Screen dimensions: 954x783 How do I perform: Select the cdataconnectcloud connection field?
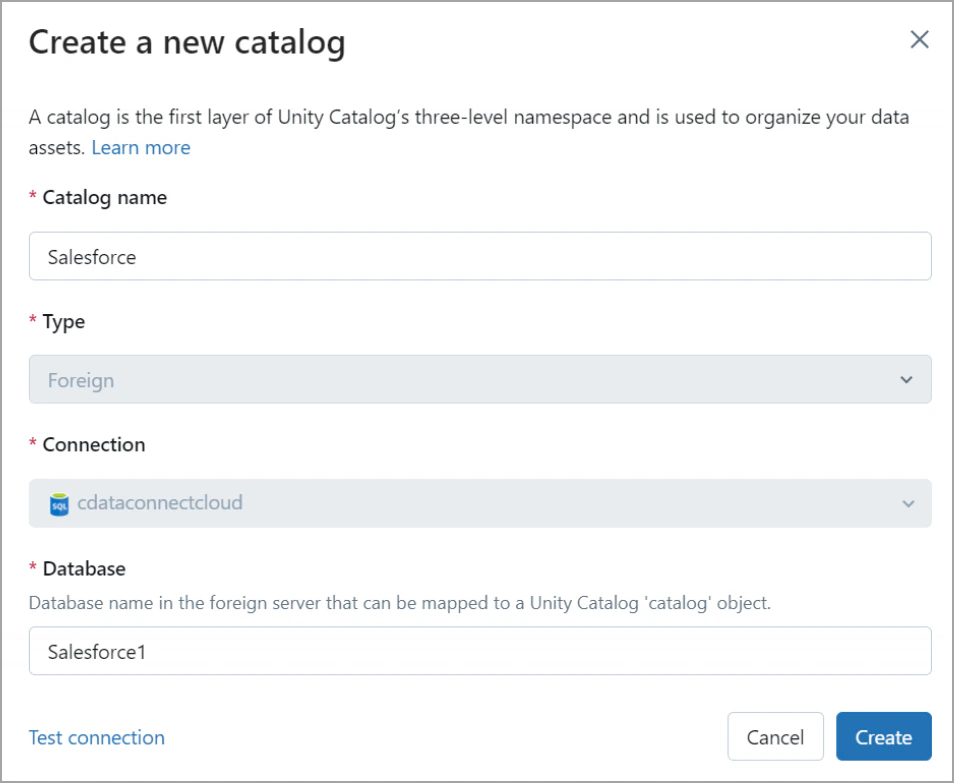tap(480, 503)
